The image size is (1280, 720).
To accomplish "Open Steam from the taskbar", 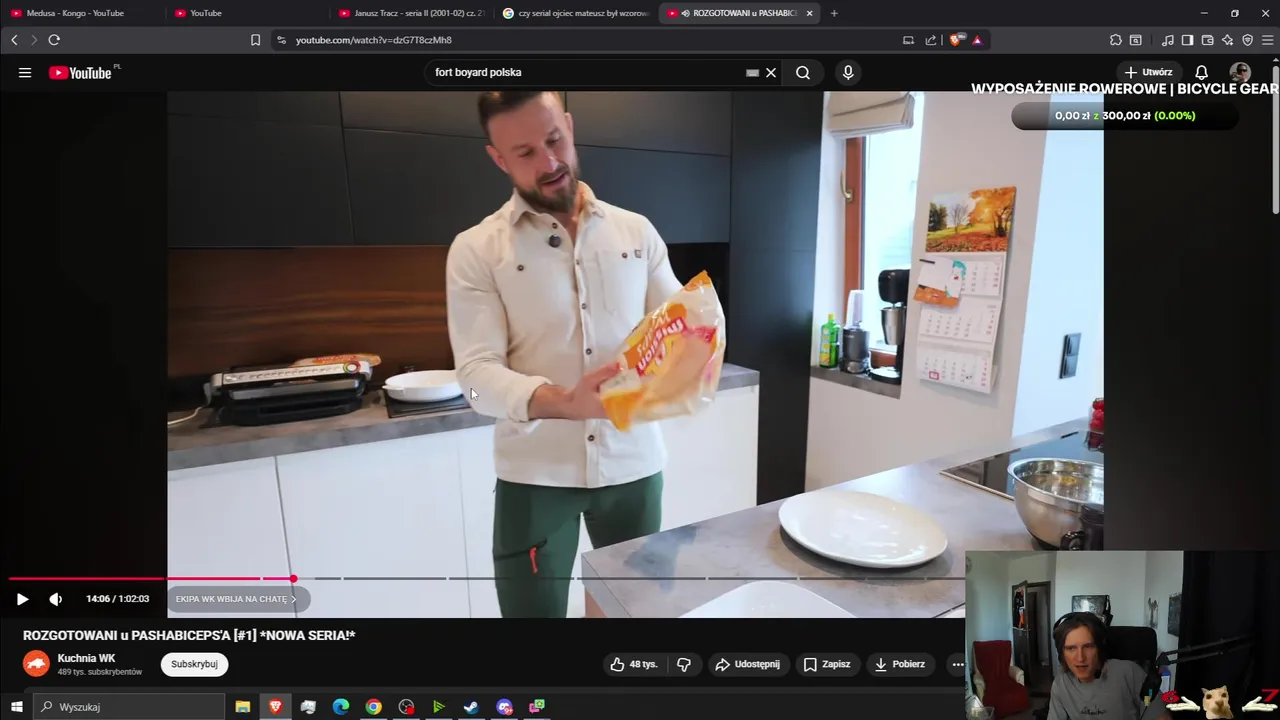I will pos(471,707).
